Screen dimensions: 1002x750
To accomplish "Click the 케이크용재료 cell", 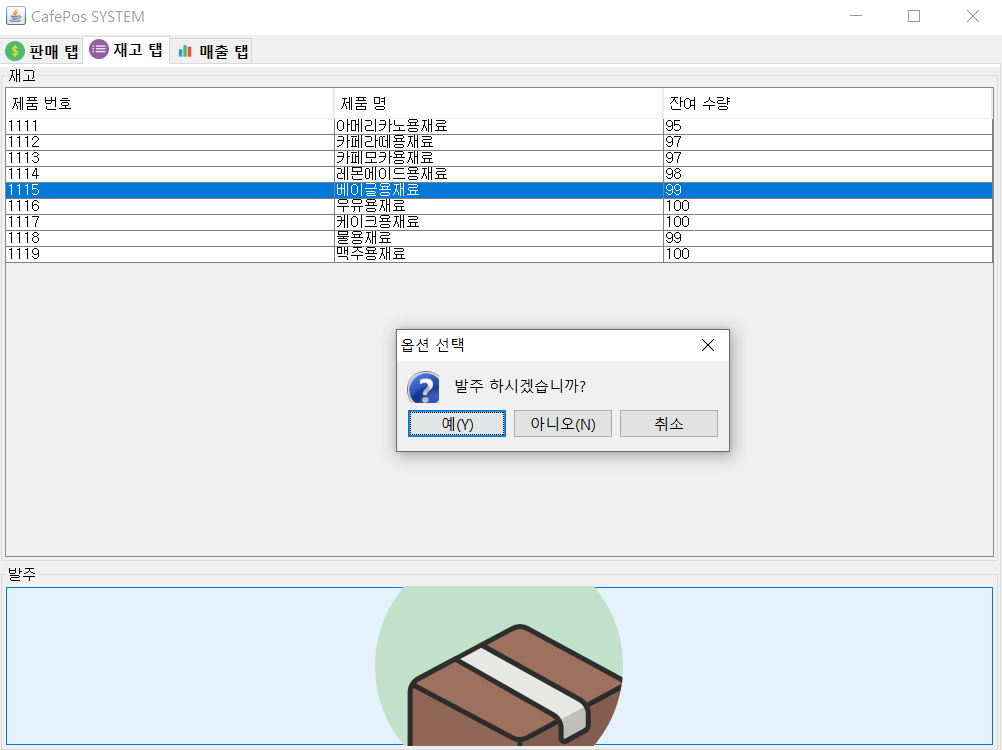I will pyautogui.click(x=498, y=222).
